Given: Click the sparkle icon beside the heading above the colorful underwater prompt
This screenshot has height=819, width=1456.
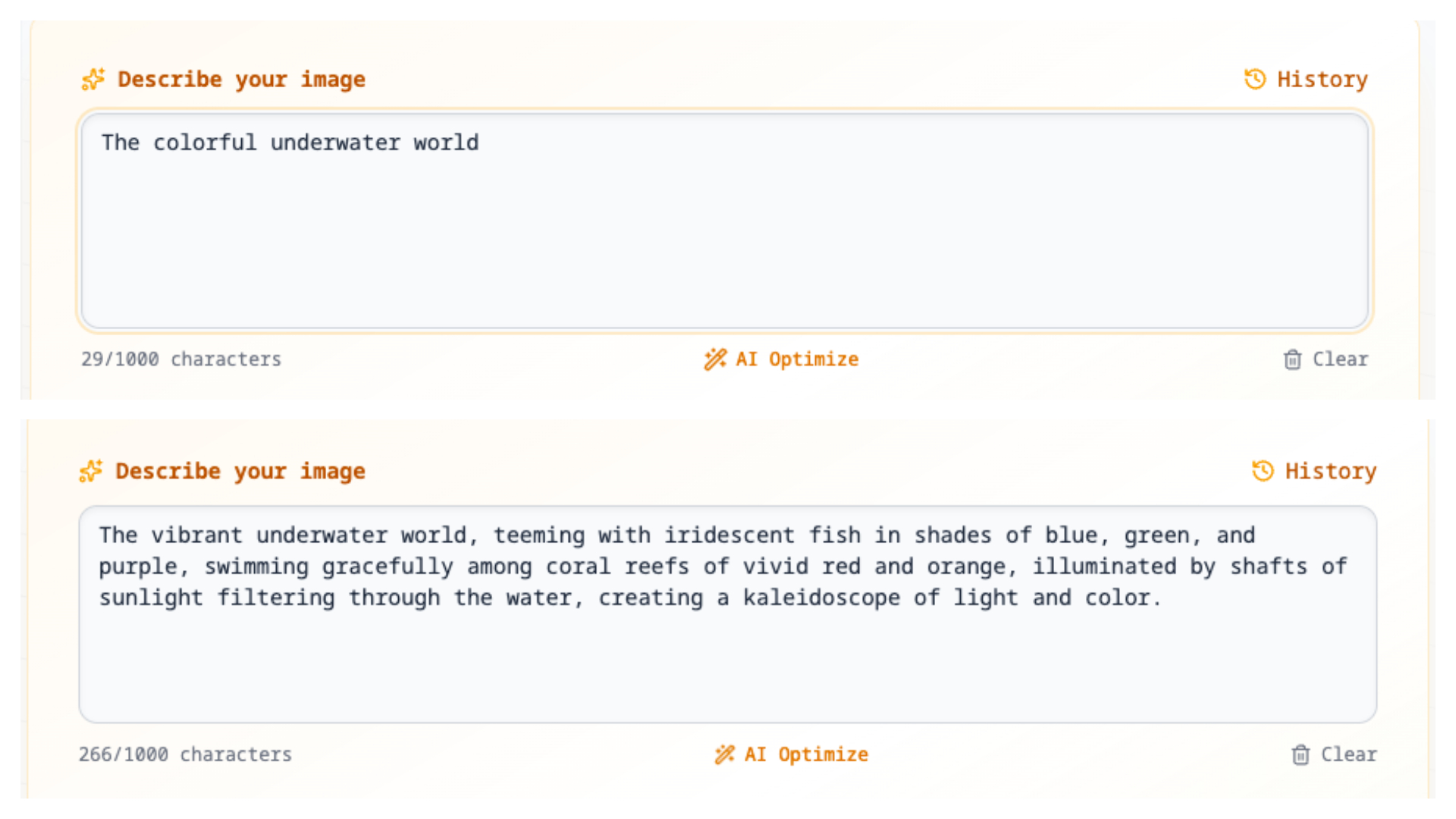Looking at the screenshot, I should [x=93, y=80].
